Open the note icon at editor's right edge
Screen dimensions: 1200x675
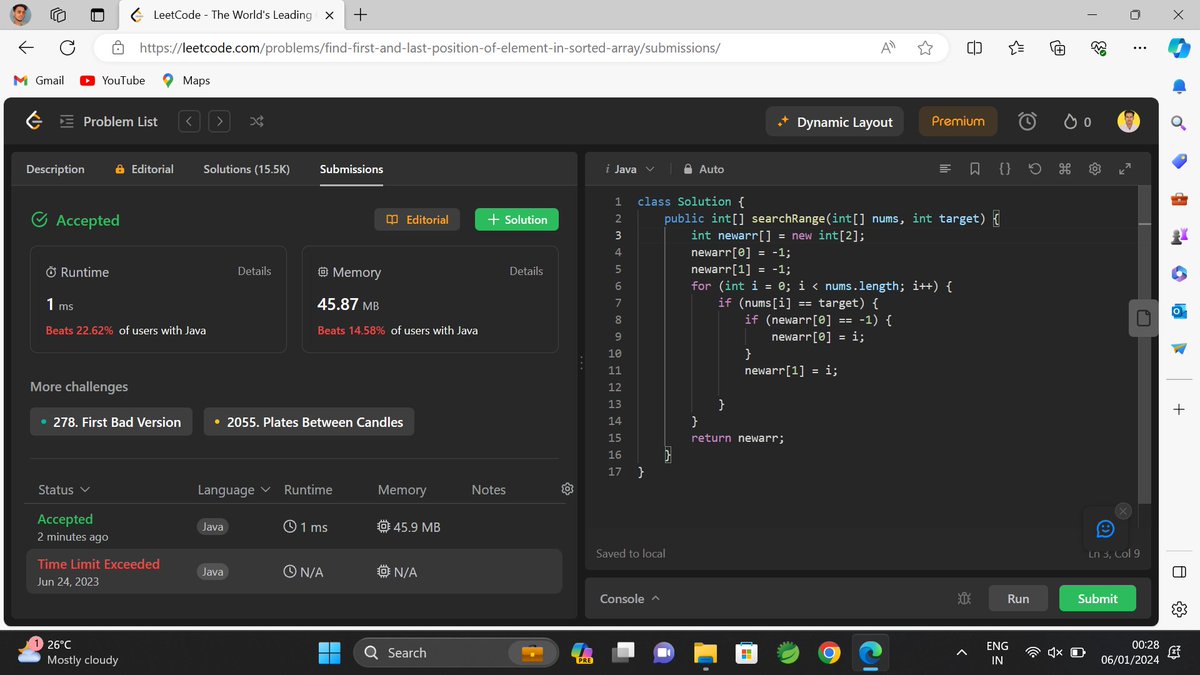tap(1146, 318)
